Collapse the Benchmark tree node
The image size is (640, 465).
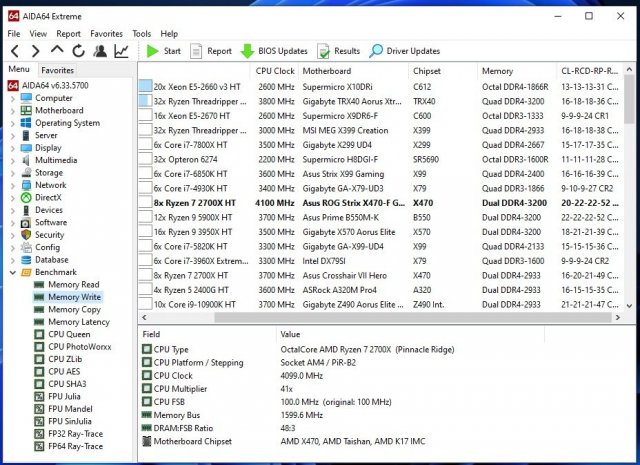pyautogui.click(x=13, y=272)
